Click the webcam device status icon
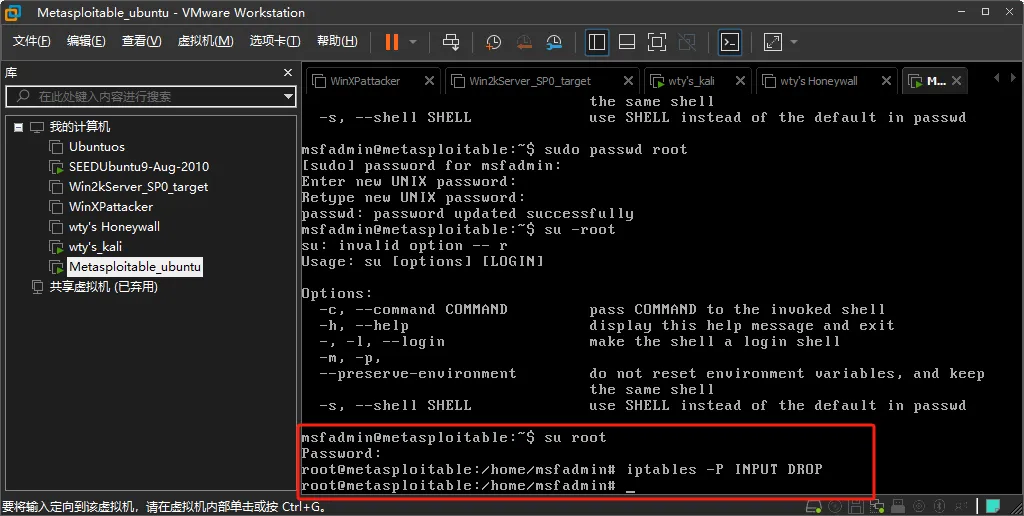The height and width of the screenshot is (516, 1024). 961,507
